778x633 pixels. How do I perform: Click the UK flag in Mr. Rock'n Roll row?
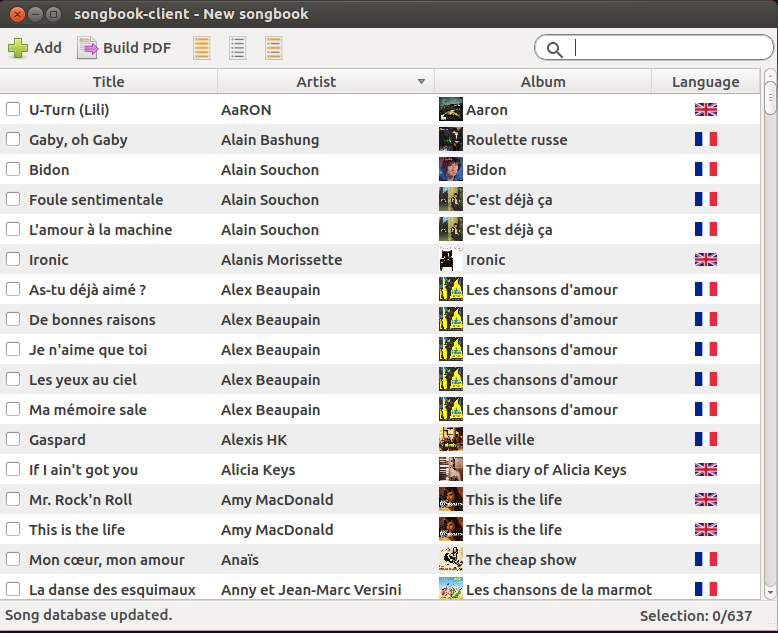[x=706, y=500]
